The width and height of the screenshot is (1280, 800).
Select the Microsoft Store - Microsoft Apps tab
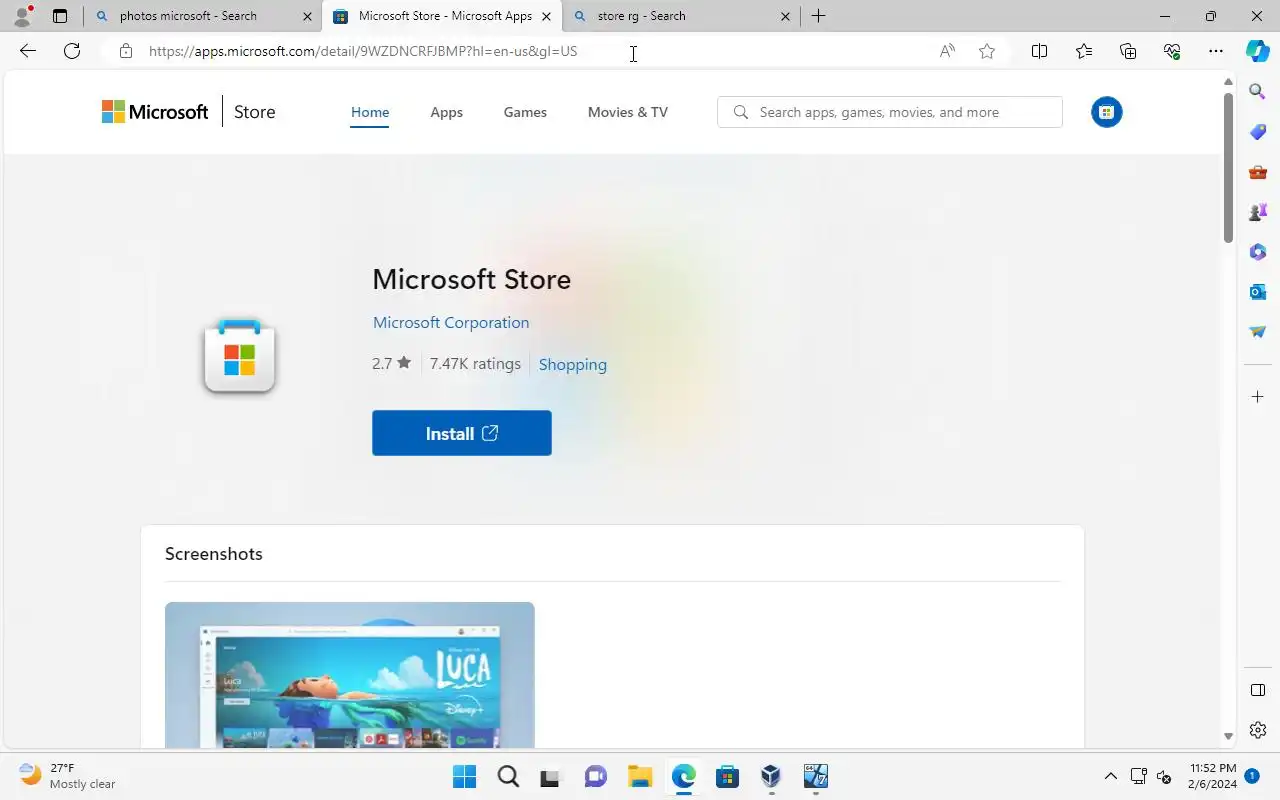coord(443,16)
